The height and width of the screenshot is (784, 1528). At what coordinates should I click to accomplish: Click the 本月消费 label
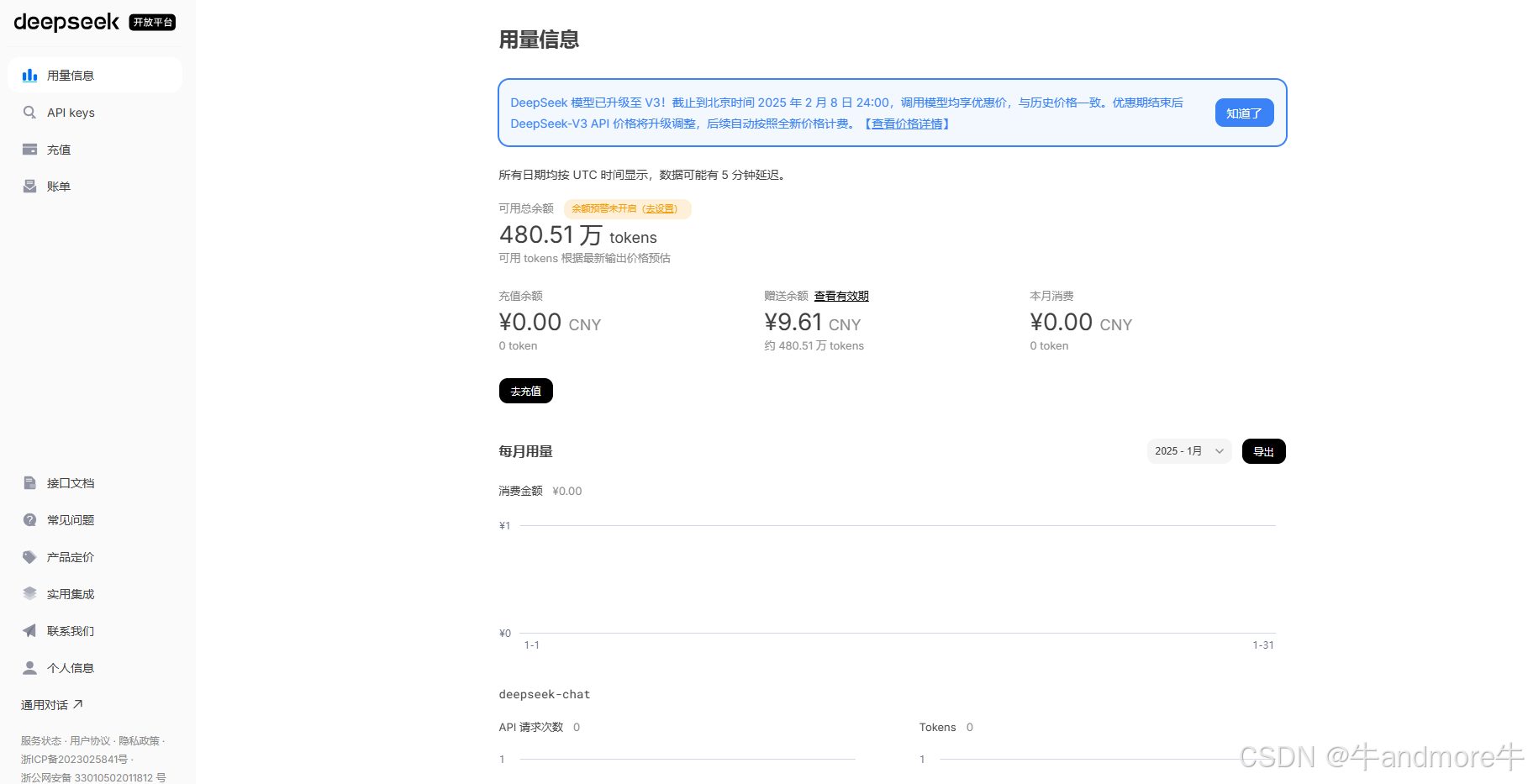coord(1051,296)
